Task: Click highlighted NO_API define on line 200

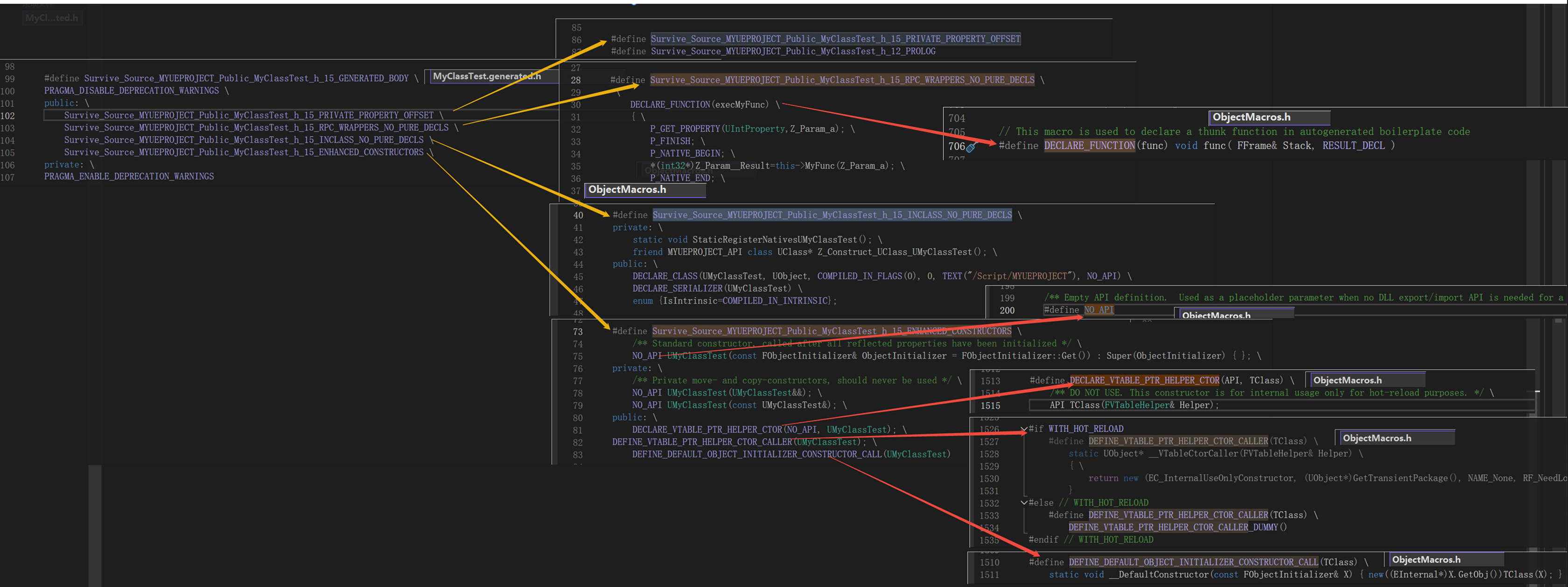Action: pyautogui.click(x=1099, y=310)
